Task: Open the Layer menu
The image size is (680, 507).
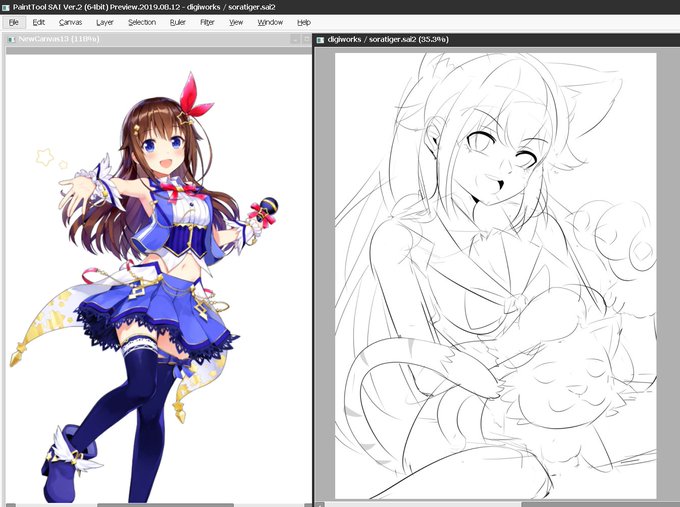Action: point(105,22)
